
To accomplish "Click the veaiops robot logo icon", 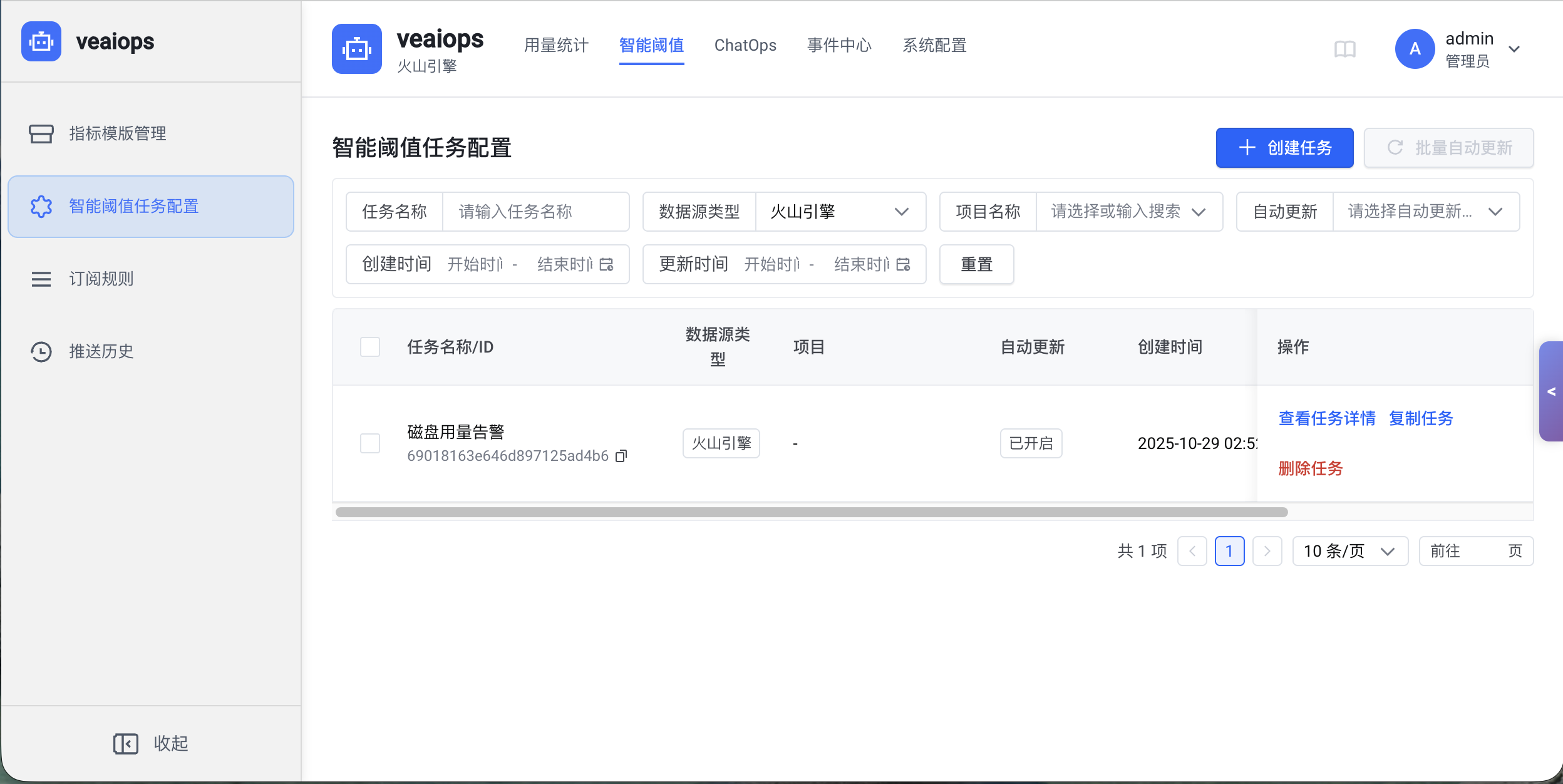I will tap(41, 41).
